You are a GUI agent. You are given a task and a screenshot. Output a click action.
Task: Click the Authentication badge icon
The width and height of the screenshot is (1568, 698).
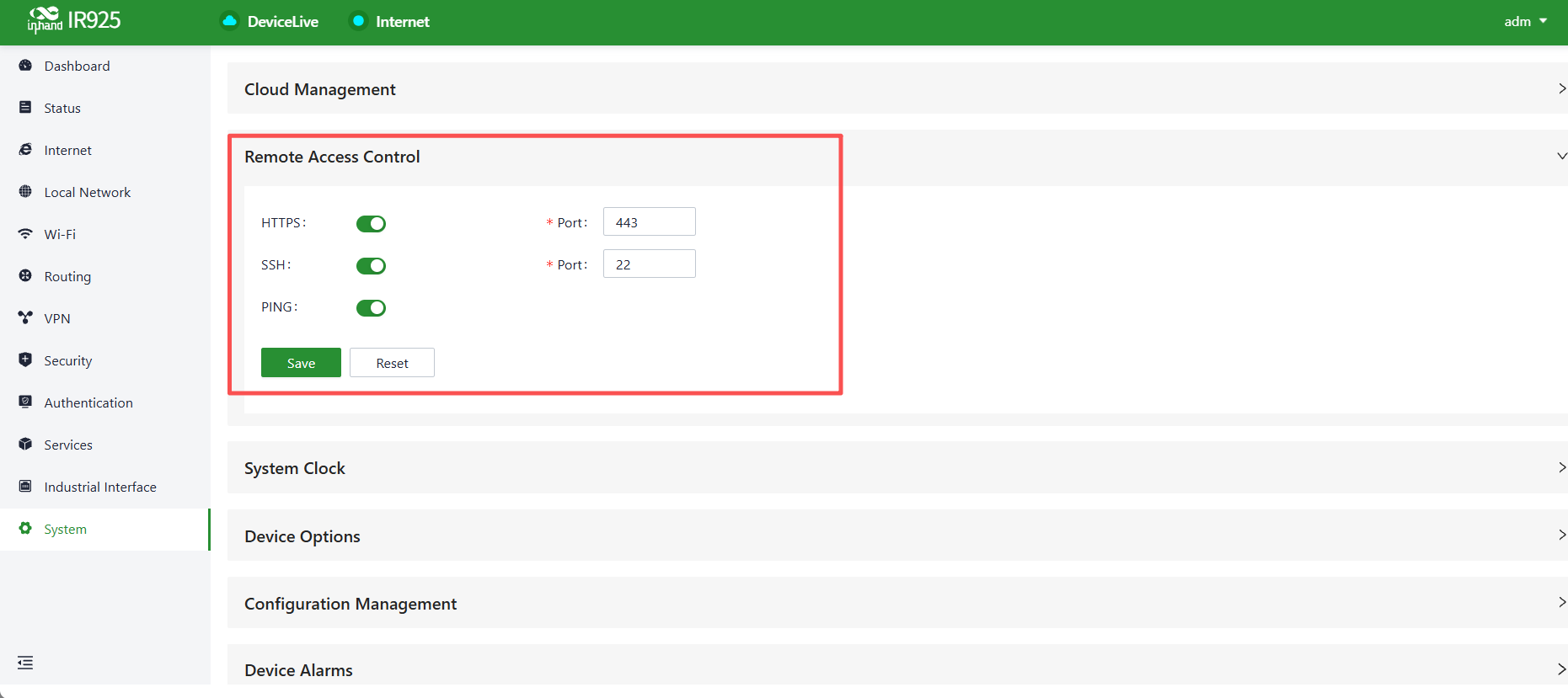pyautogui.click(x=25, y=402)
